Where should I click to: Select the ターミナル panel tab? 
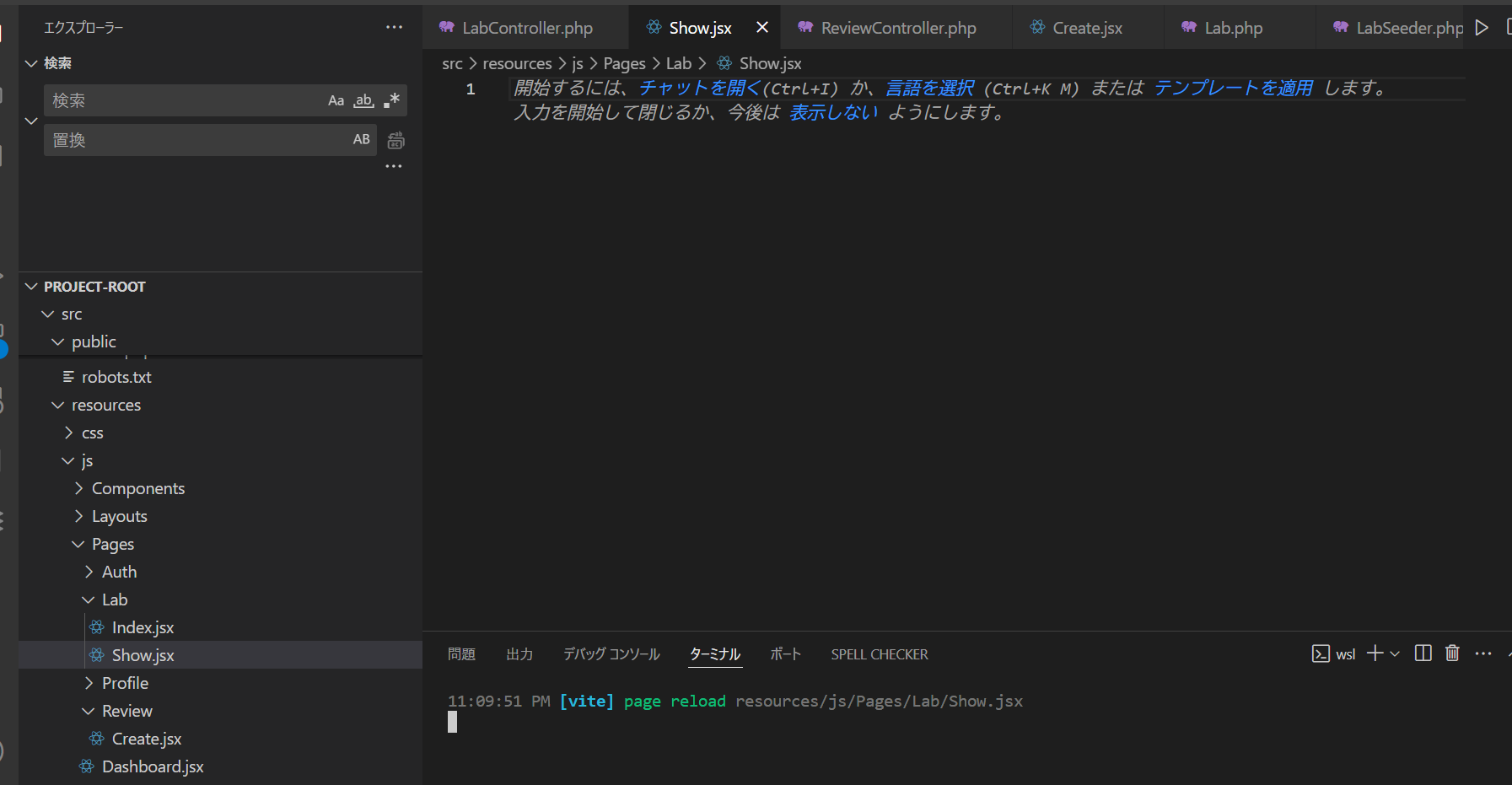(715, 654)
